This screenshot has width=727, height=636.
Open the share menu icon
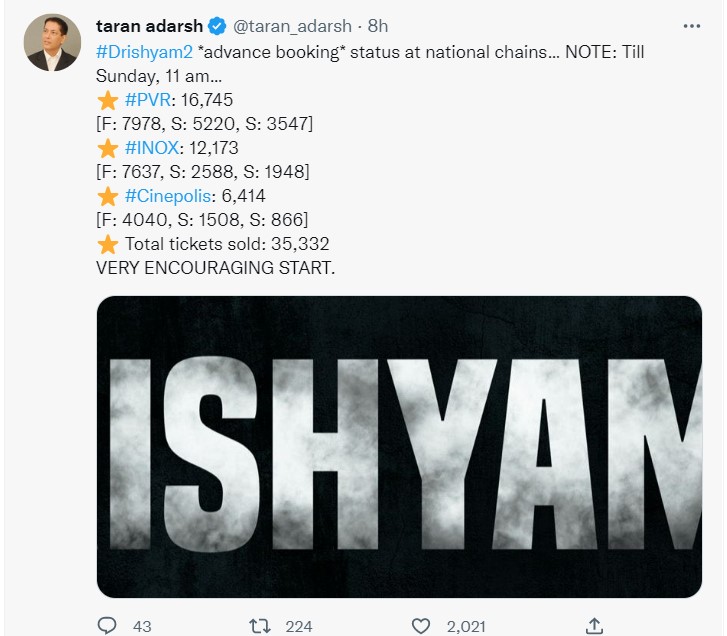(x=594, y=626)
